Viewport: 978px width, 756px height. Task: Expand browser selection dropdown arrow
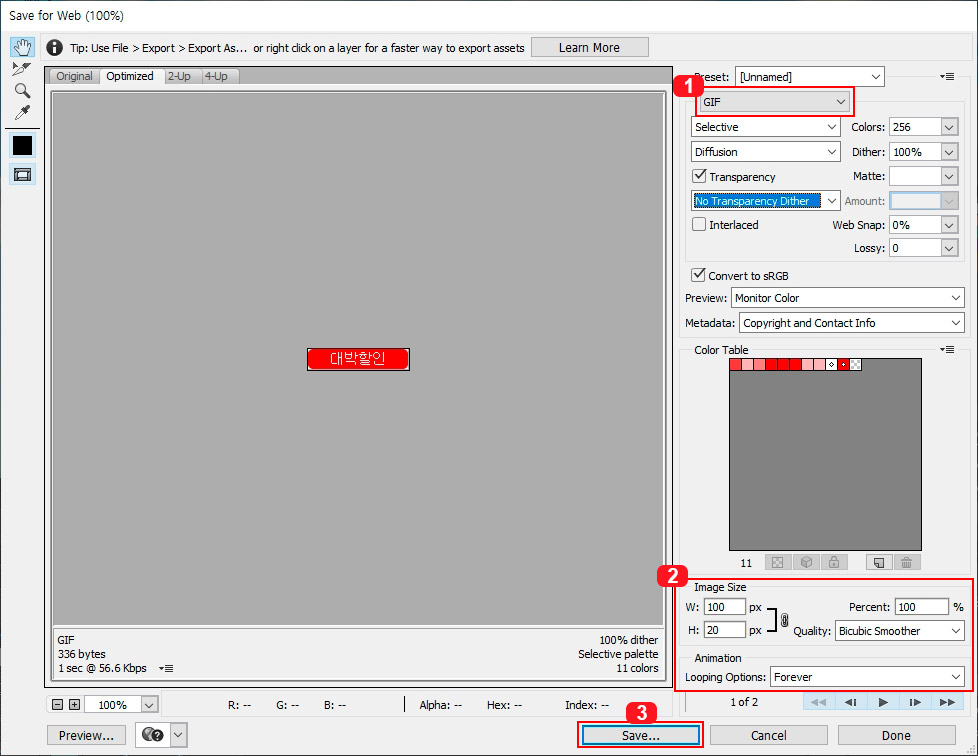(x=178, y=735)
